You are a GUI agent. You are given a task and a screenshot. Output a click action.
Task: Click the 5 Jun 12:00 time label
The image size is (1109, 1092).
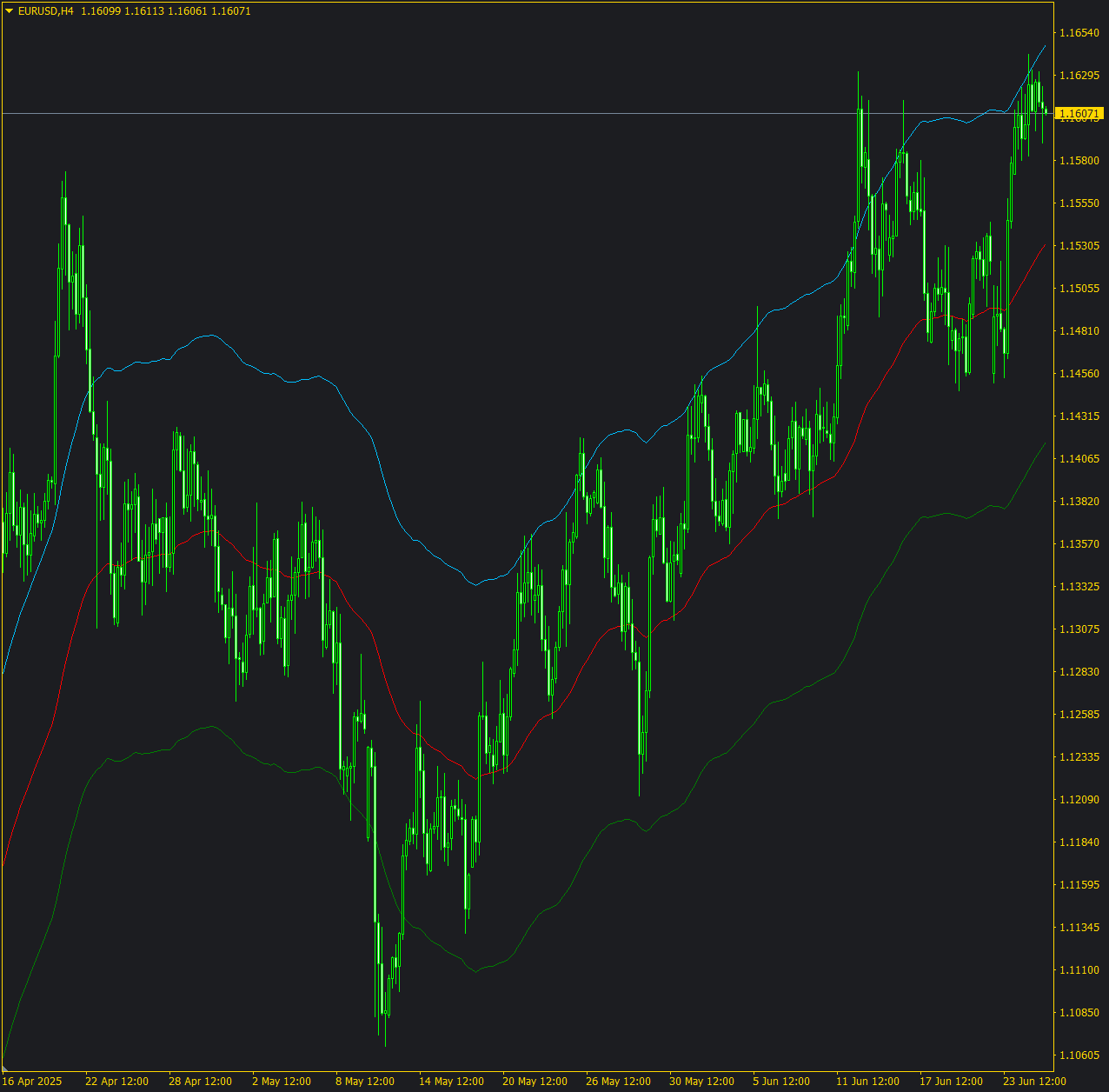point(781,1082)
